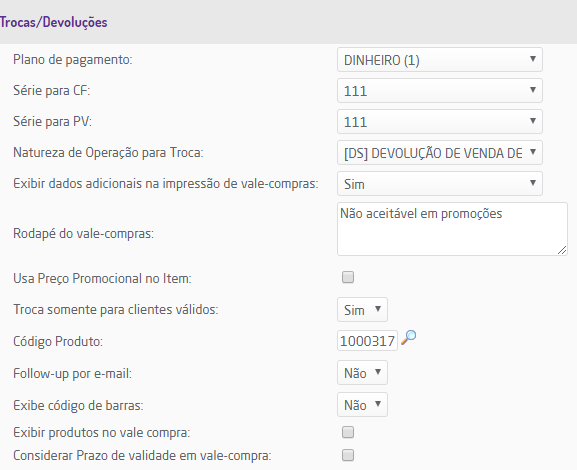Click the Trocas/Devoluções section header
This screenshot has height=470, width=577.
tap(53, 22)
